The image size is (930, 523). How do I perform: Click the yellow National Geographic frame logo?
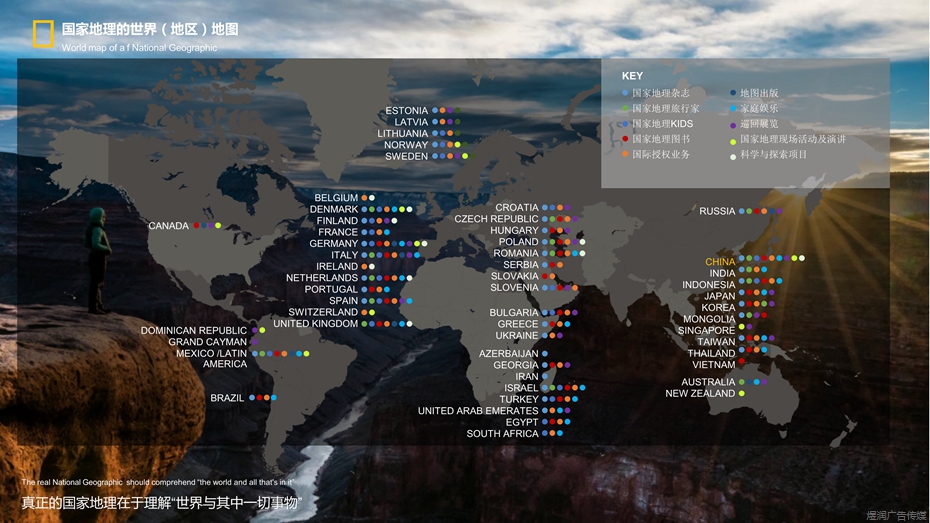point(43,34)
